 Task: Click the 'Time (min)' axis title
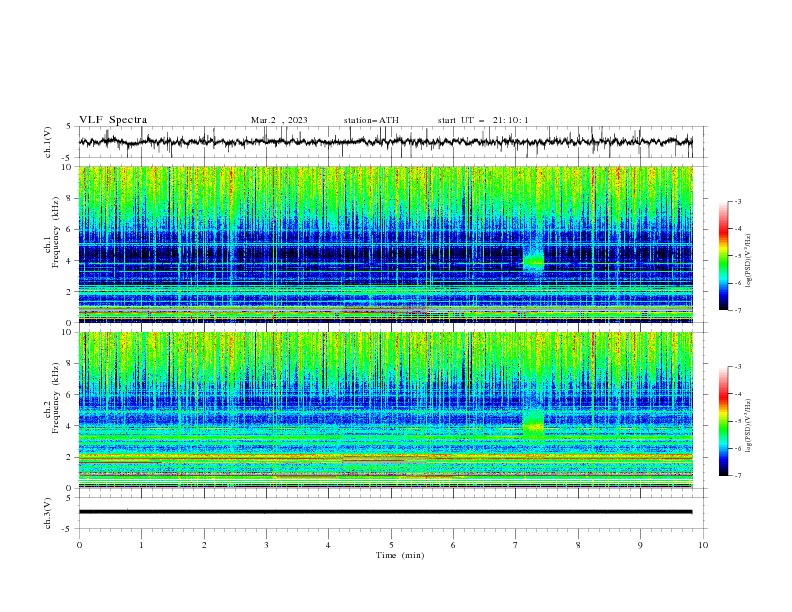pos(400,555)
